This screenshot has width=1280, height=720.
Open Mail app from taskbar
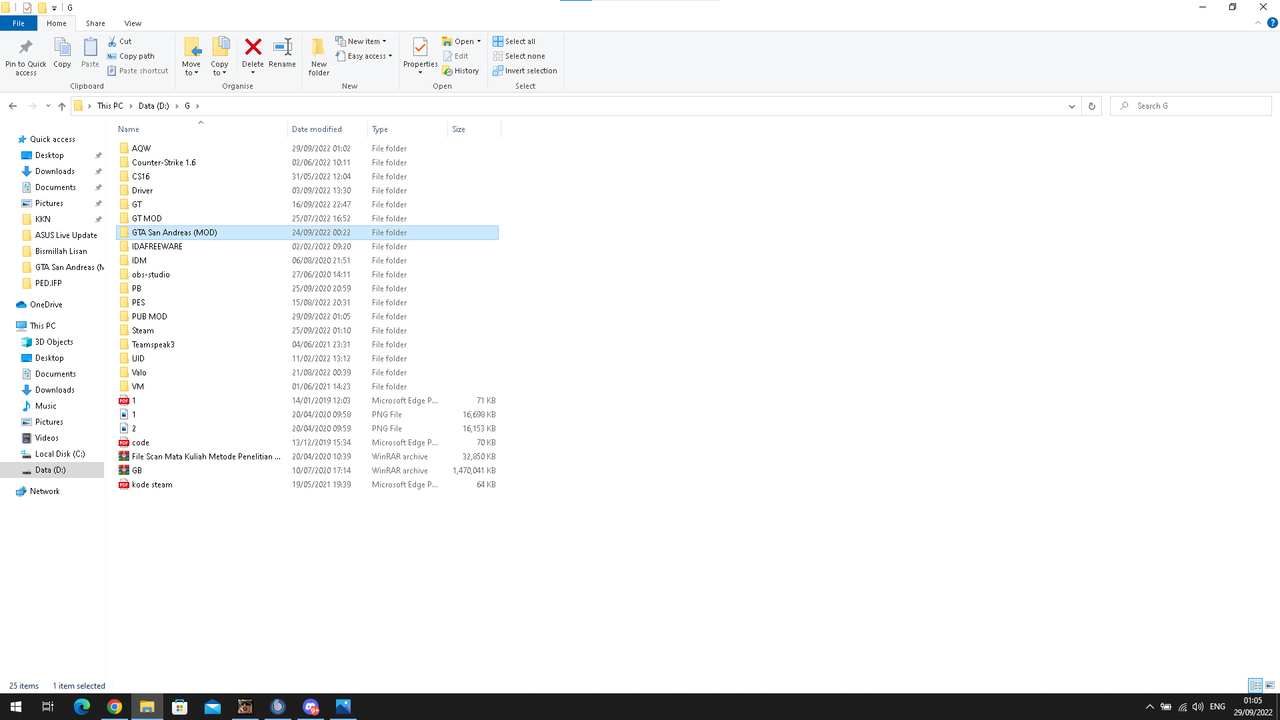tap(212, 706)
